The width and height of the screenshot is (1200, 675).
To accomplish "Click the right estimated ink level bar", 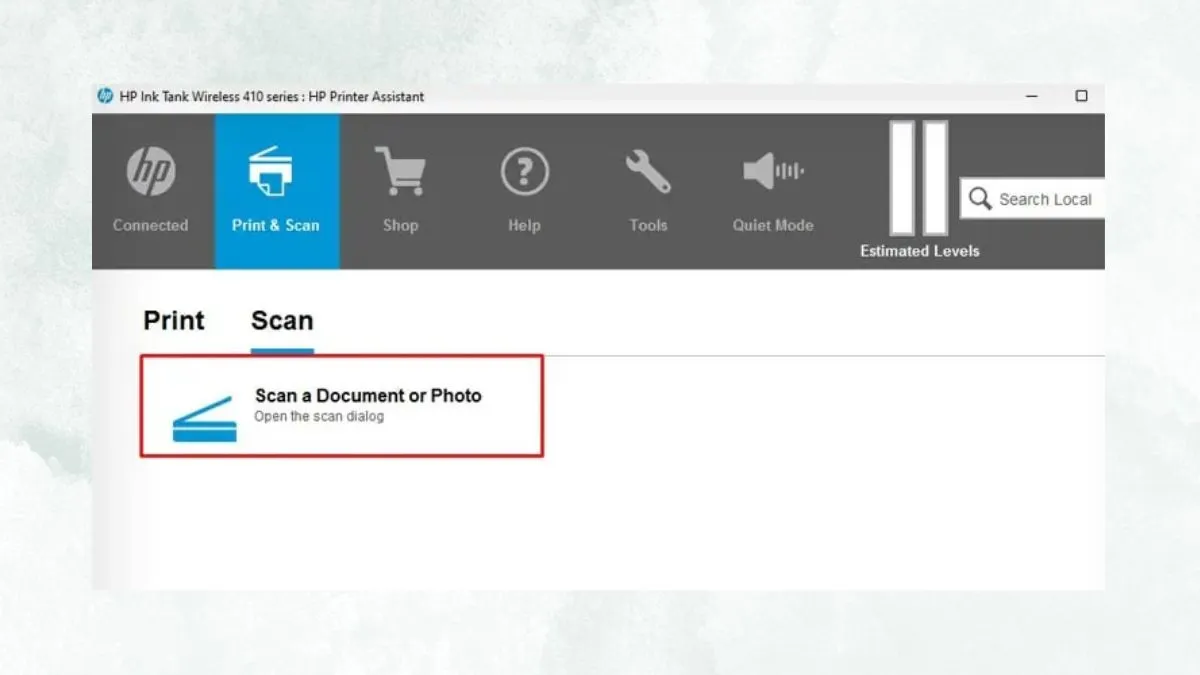I will pyautogui.click(x=935, y=178).
